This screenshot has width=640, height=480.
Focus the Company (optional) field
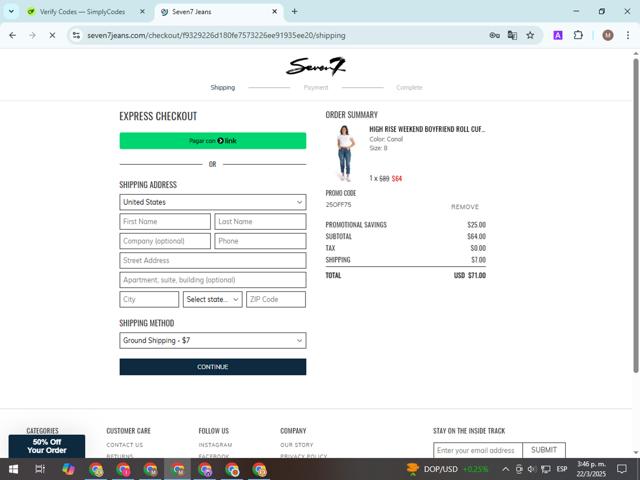[165, 241]
